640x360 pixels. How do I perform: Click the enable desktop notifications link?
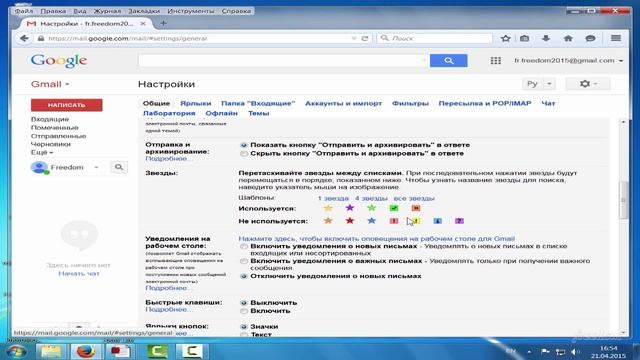(x=376, y=239)
